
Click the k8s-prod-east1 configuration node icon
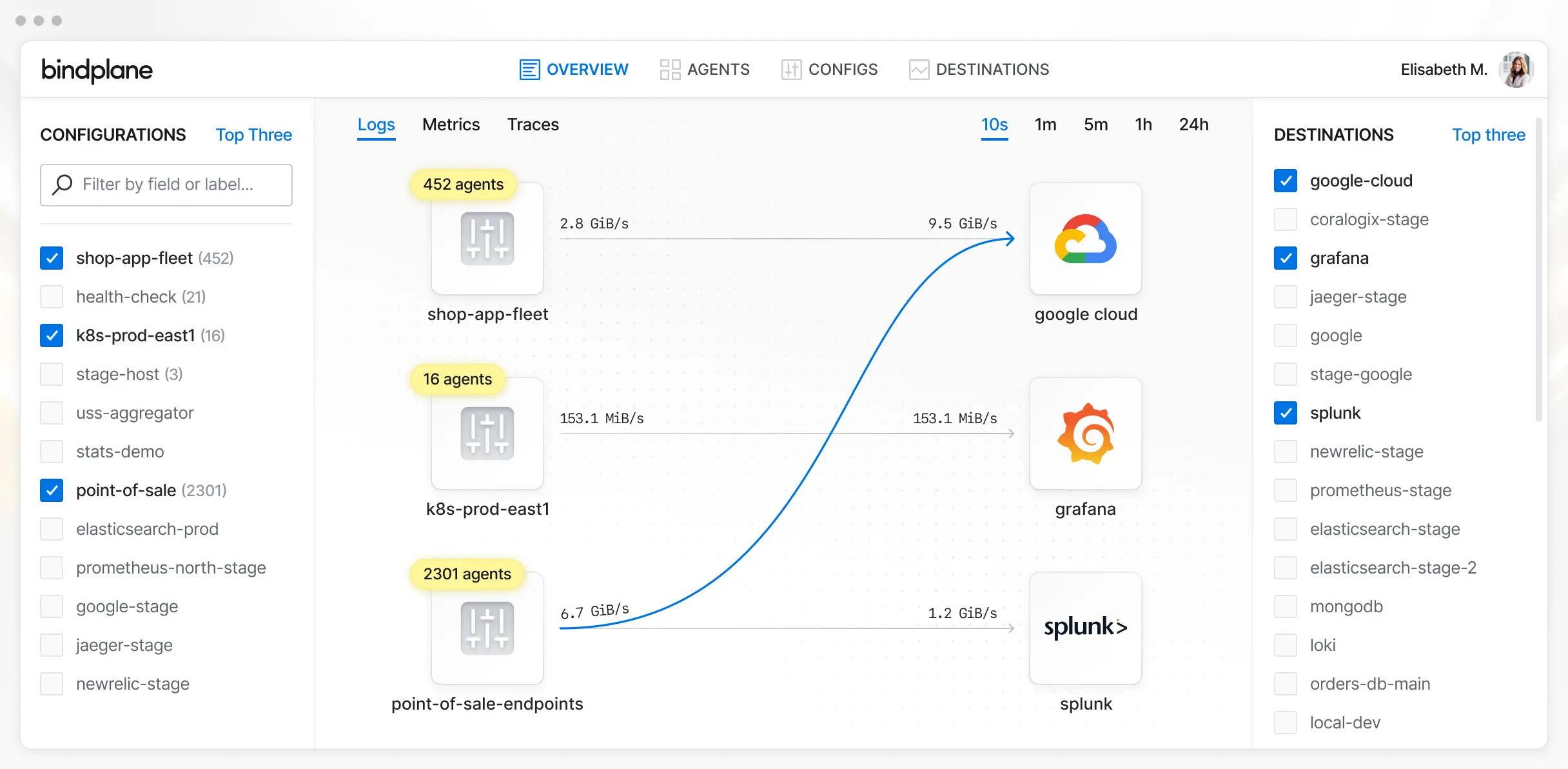pyautogui.click(x=487, y=434)
